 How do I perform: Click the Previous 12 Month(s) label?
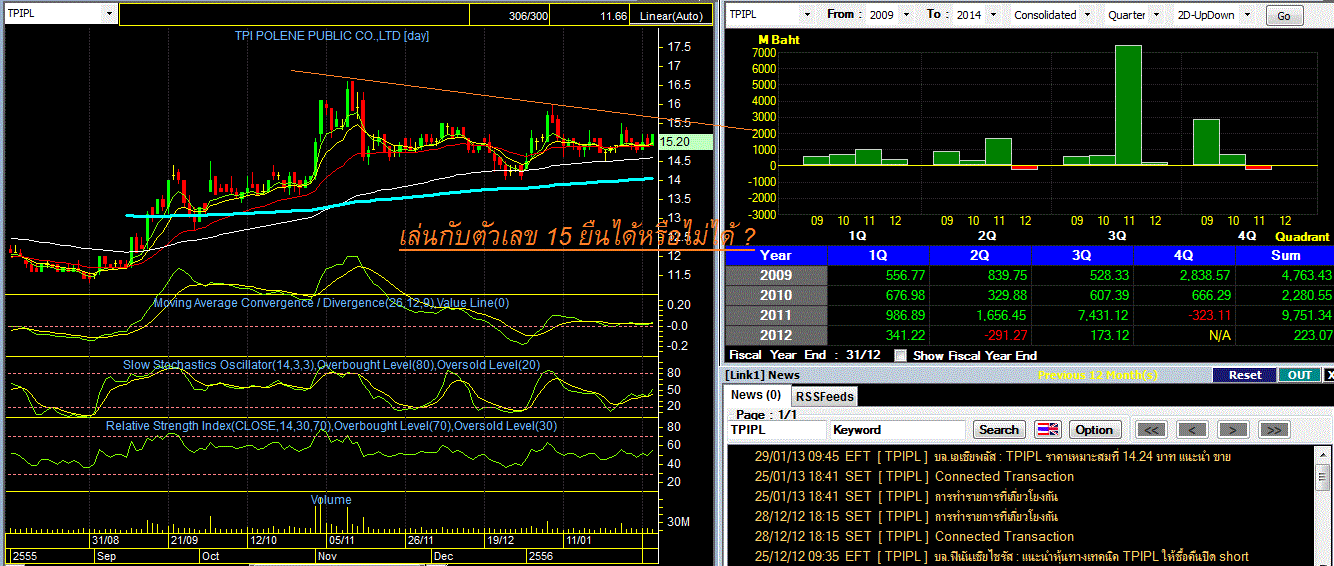click(x=1100, y=375)
